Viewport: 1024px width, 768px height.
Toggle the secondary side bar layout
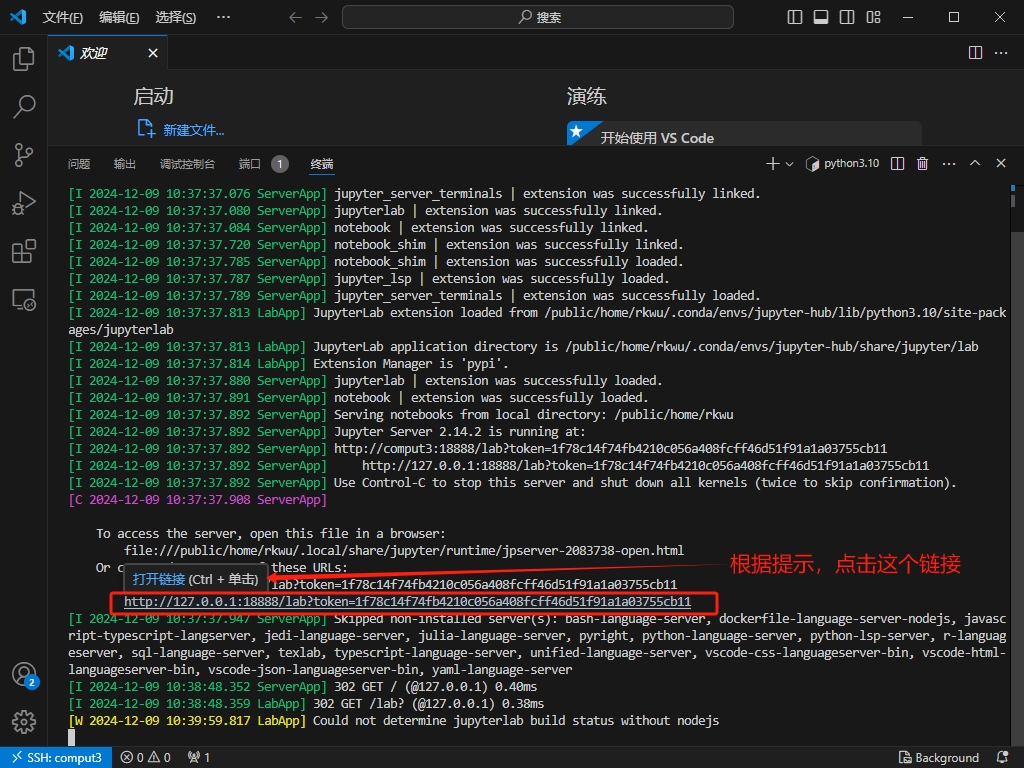847,17
